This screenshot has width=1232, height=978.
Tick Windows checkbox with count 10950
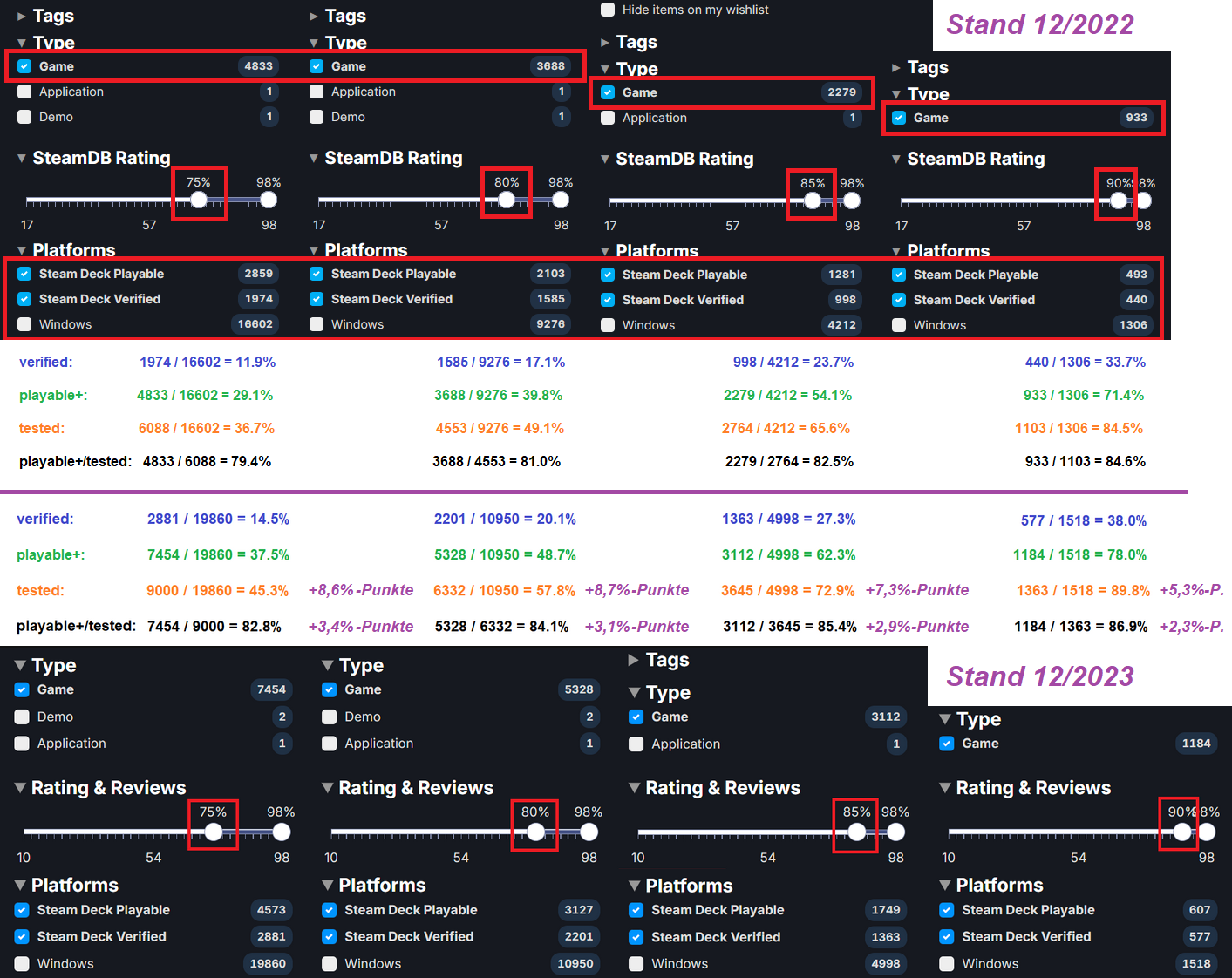point(330,964)
